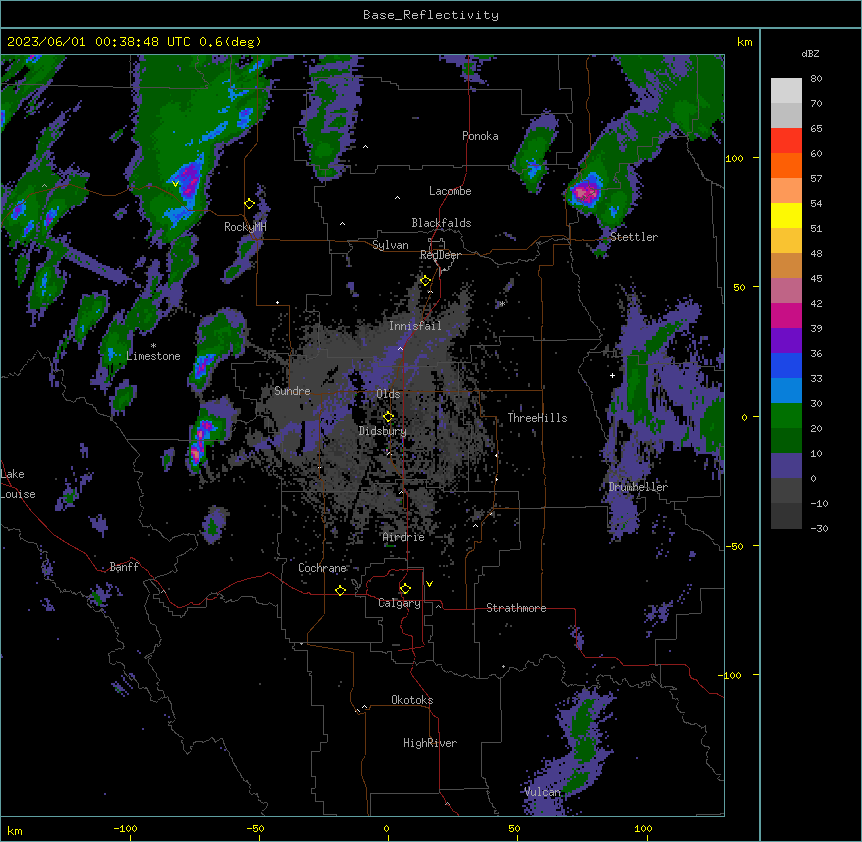This screenshot has width=862, height=842.
Task: Click the 33 value in dBZ legend
Action: pos(816,379)
